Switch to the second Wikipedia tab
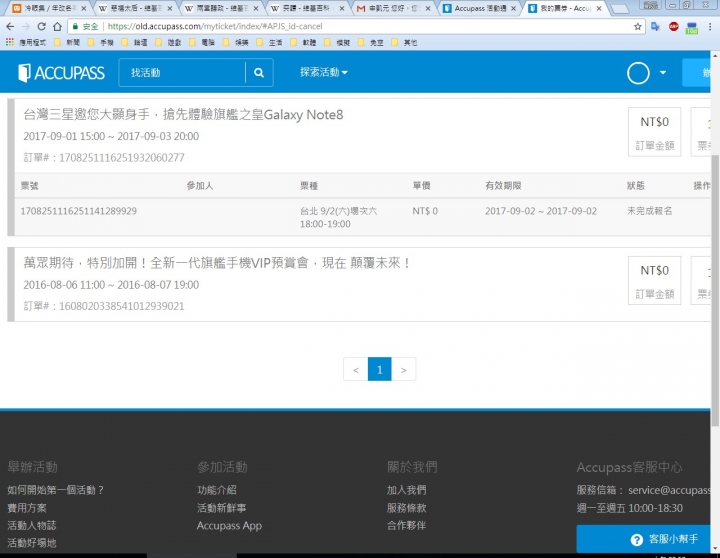720x558 pixels. pos(219,8)
